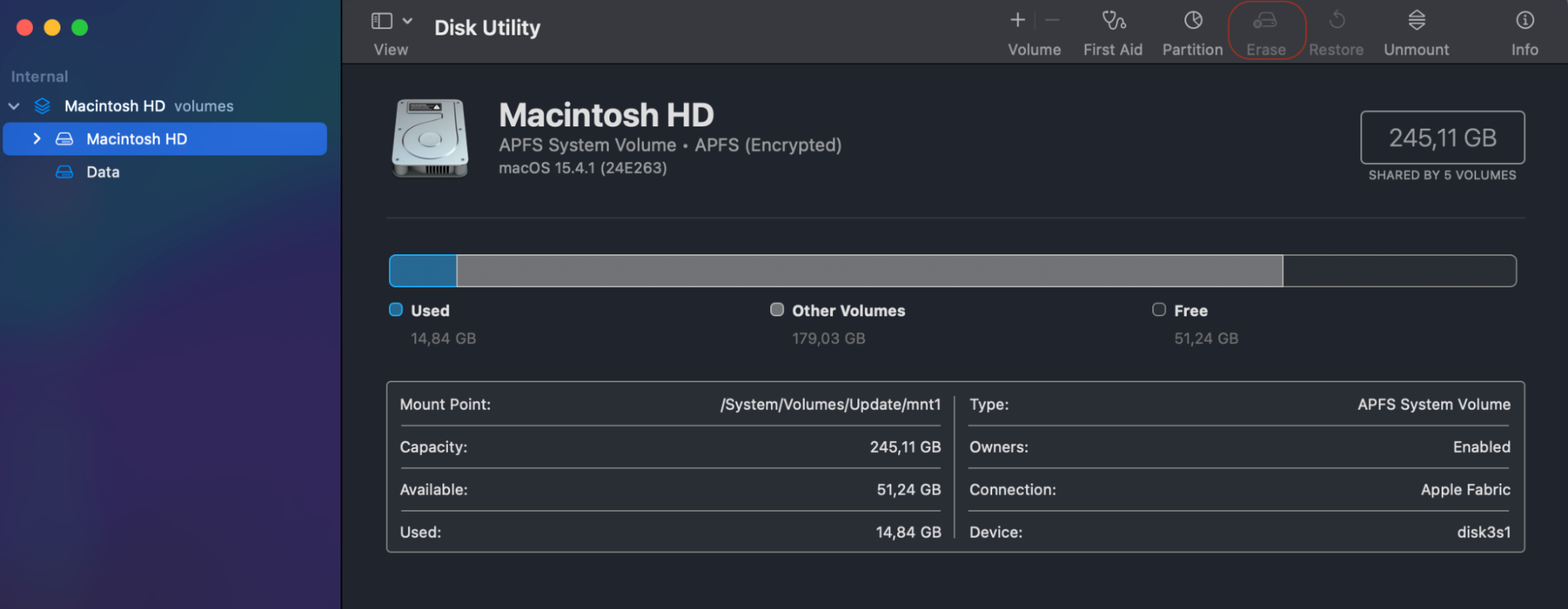Click the mount point path /System/Volumes/Update/mnt1
1568x609 pixels.
point(831,404)
